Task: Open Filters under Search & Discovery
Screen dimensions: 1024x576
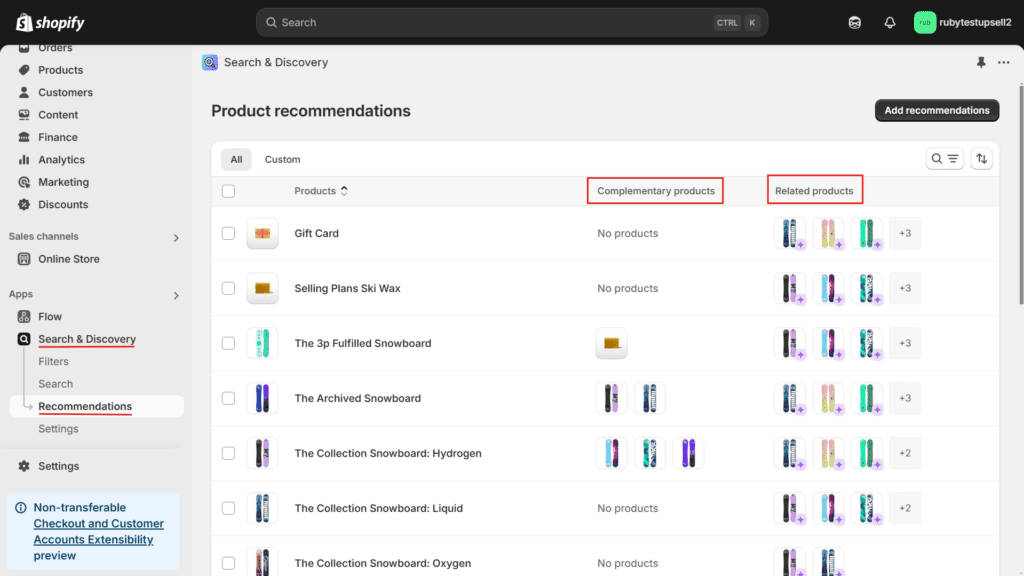Action: (x=53, y=362)
